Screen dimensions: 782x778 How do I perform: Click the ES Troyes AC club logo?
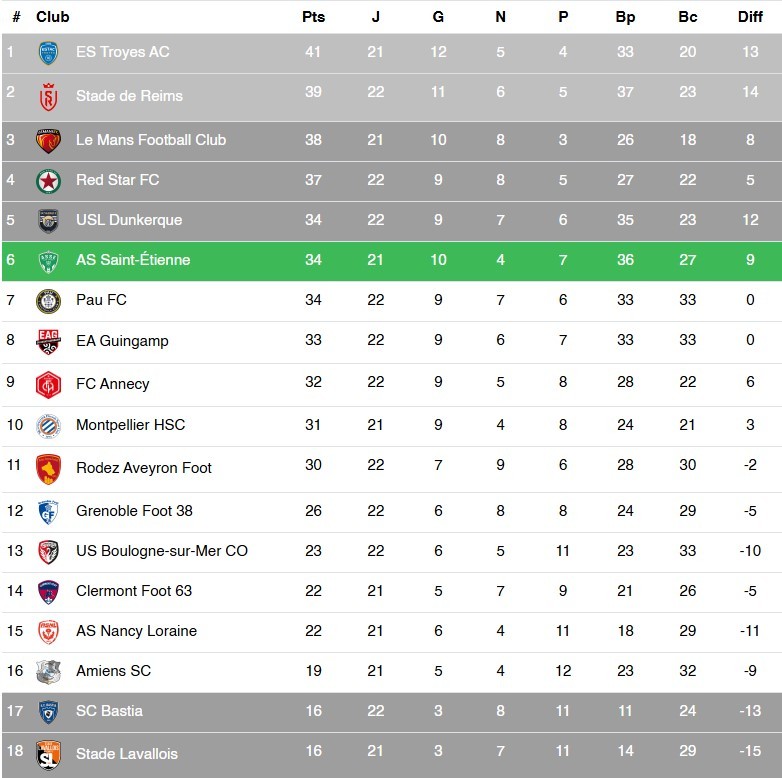[48, 53]
